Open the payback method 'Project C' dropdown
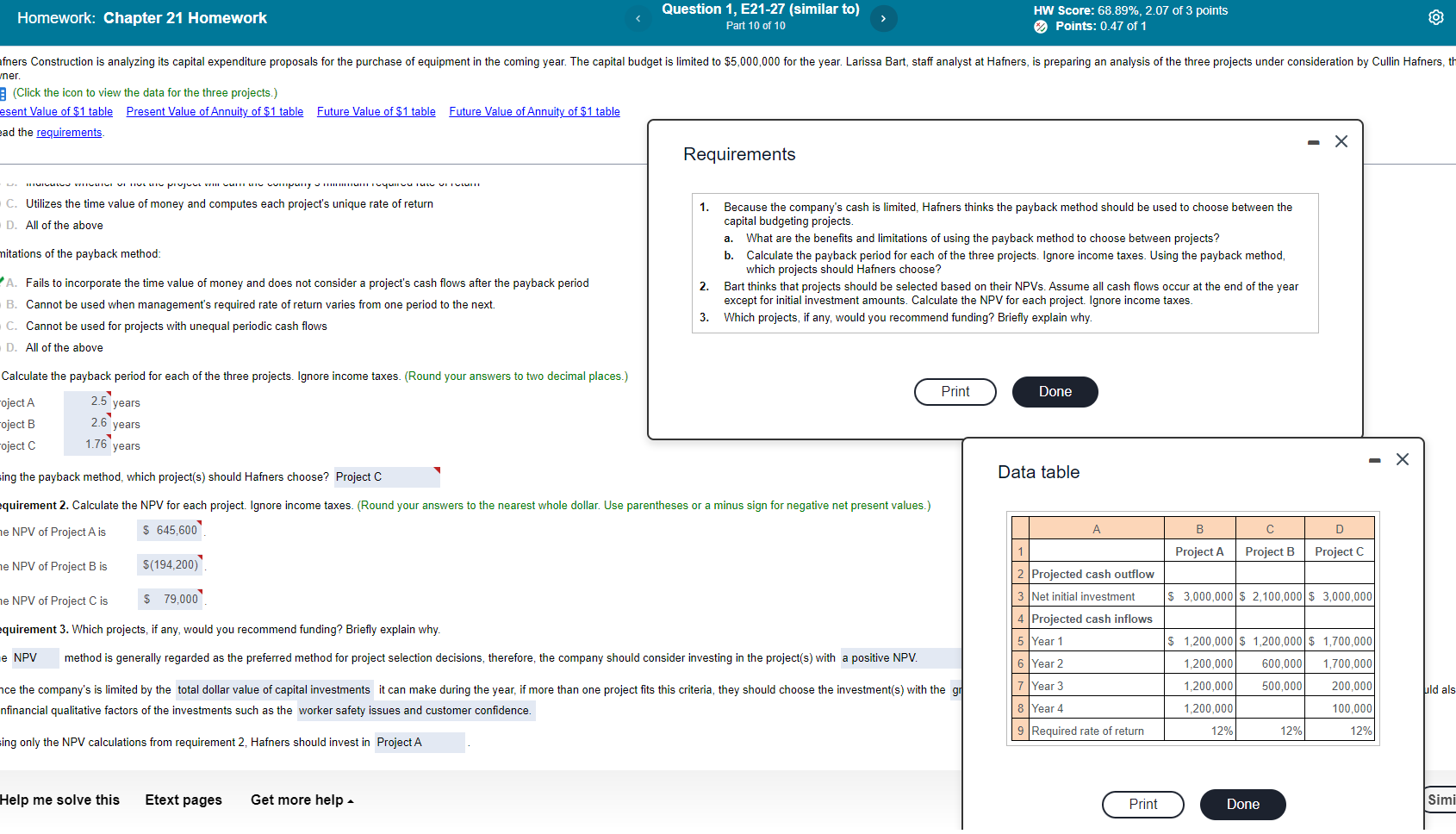This screenshot has height=834, width=1456. coord(387,477)
